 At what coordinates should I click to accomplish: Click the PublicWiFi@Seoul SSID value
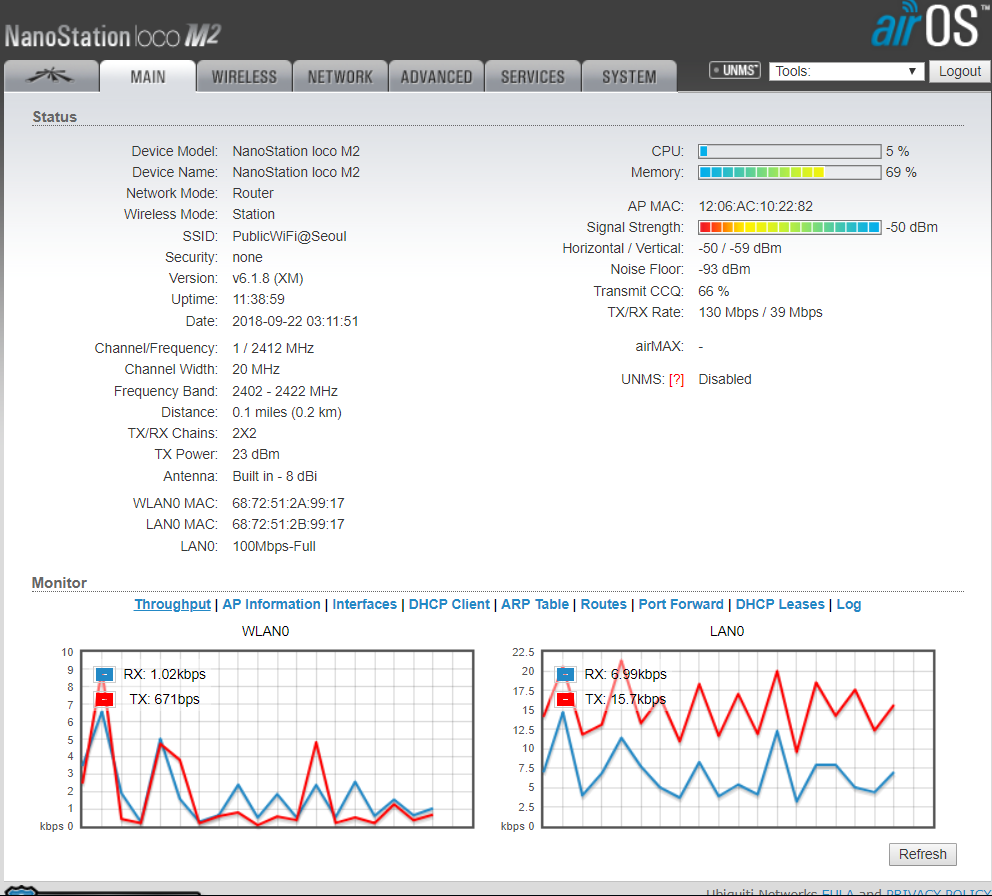[289, 237]
